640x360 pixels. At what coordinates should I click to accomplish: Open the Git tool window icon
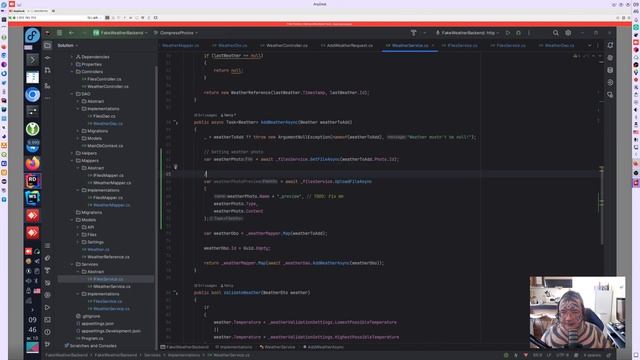(47, 344)
